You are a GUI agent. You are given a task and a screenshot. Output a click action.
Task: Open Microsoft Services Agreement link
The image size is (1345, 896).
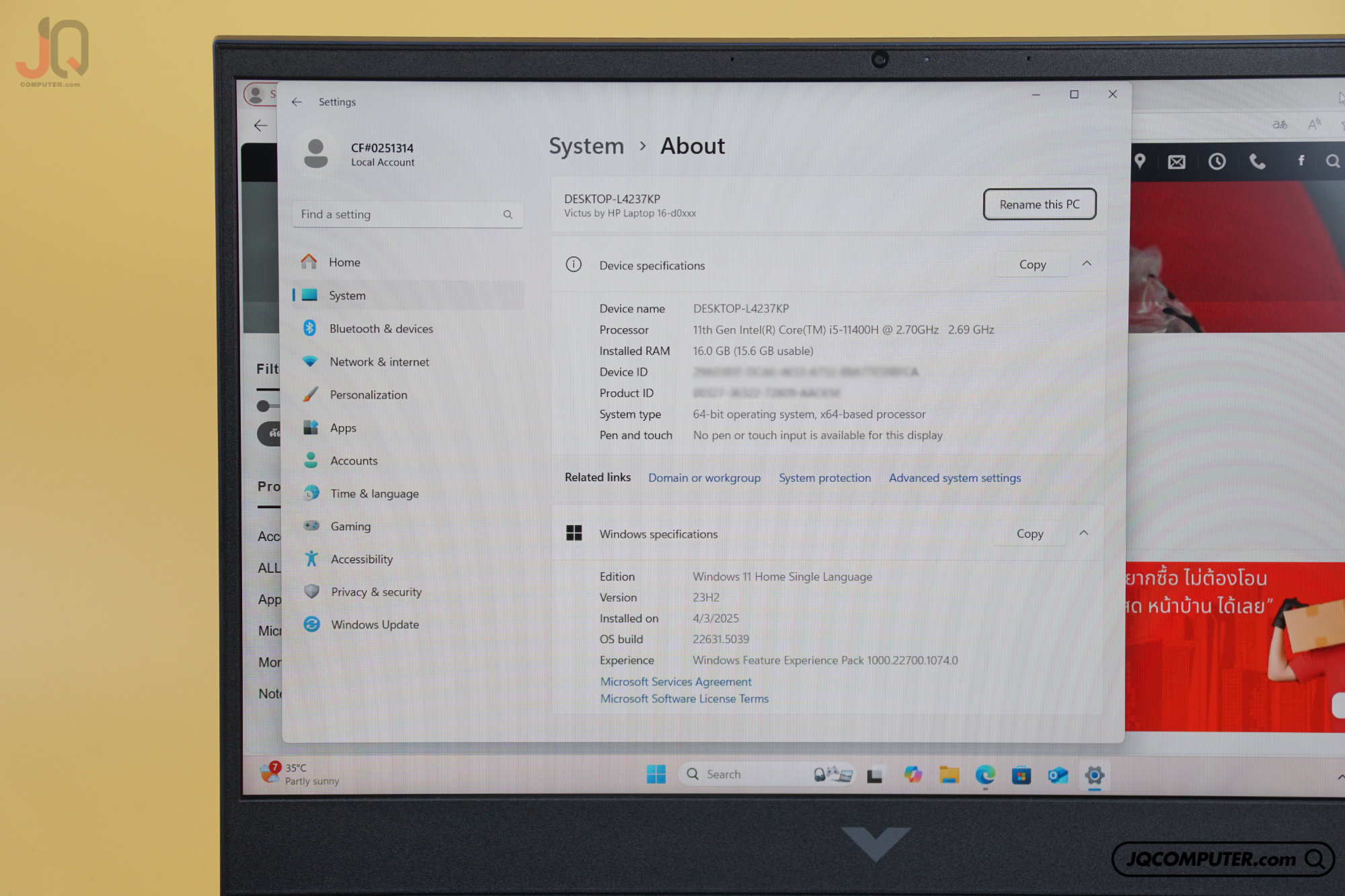tap(676, 682)
